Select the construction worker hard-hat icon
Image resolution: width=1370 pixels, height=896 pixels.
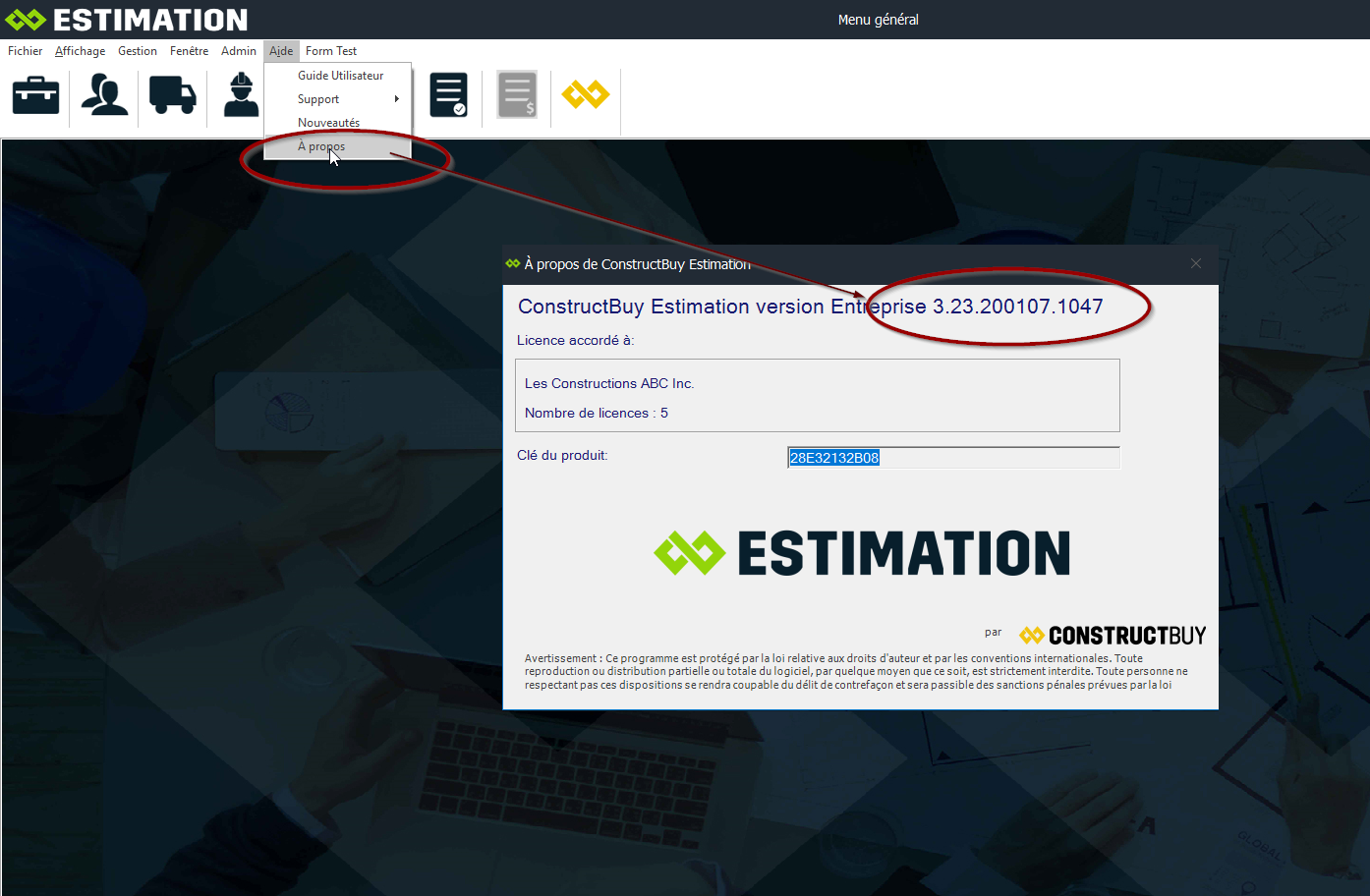coord(241,95)
